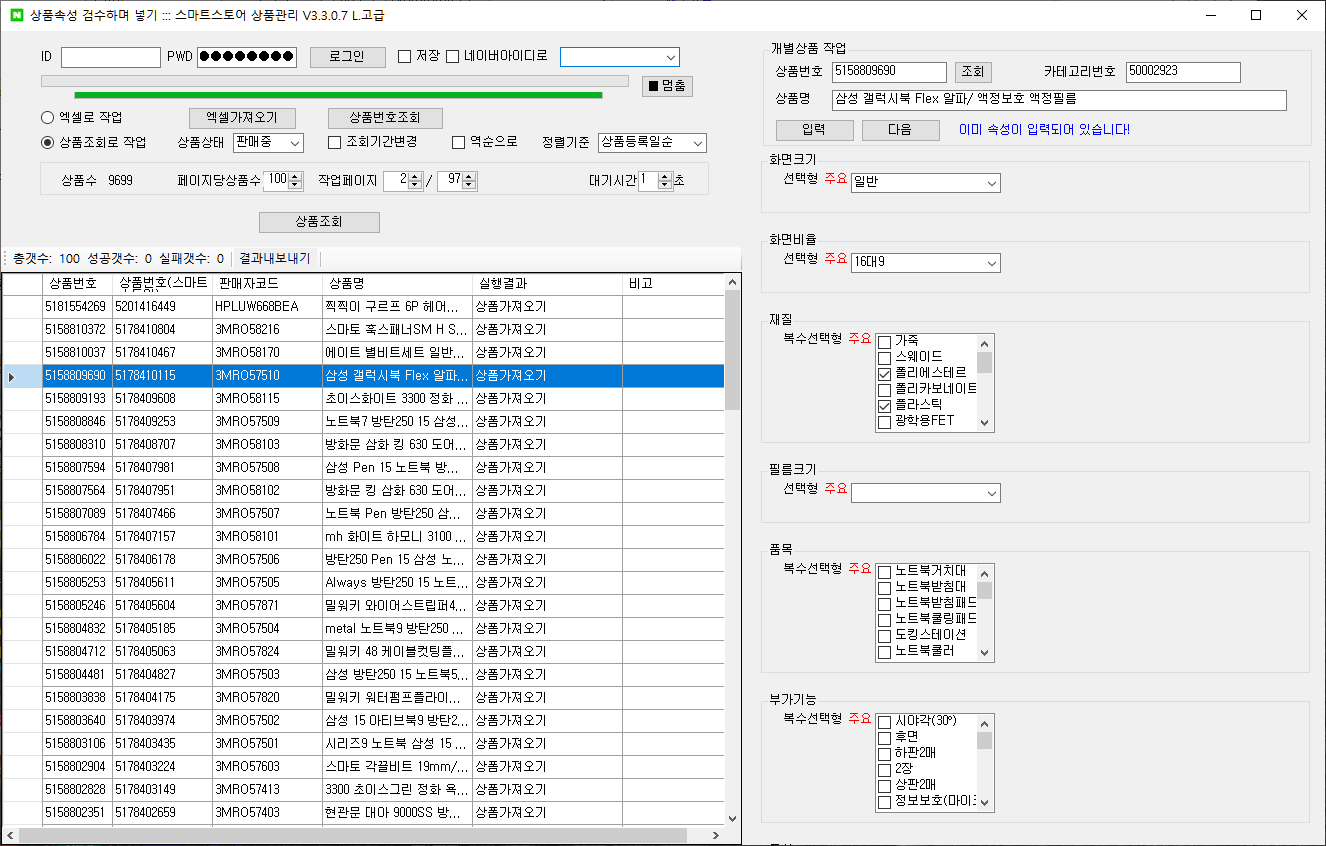Enable the 역순으로 checkbox
Screen dimensions: 1326x846
pyautogui.click(x=459, y=142)
